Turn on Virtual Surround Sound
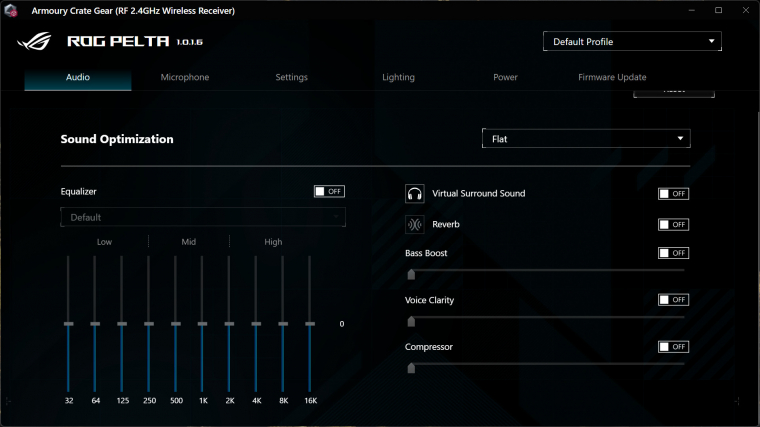 pyautogui.click(x=673, y=194)
